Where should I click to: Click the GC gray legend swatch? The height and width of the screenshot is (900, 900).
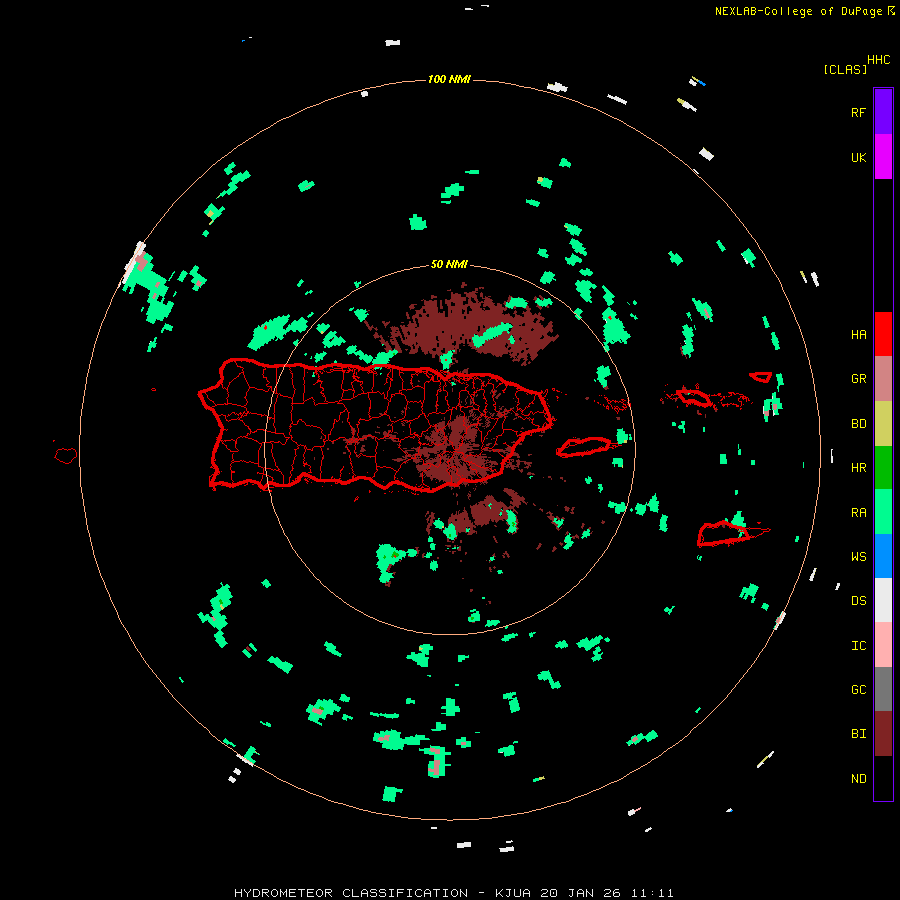(883, 689)
